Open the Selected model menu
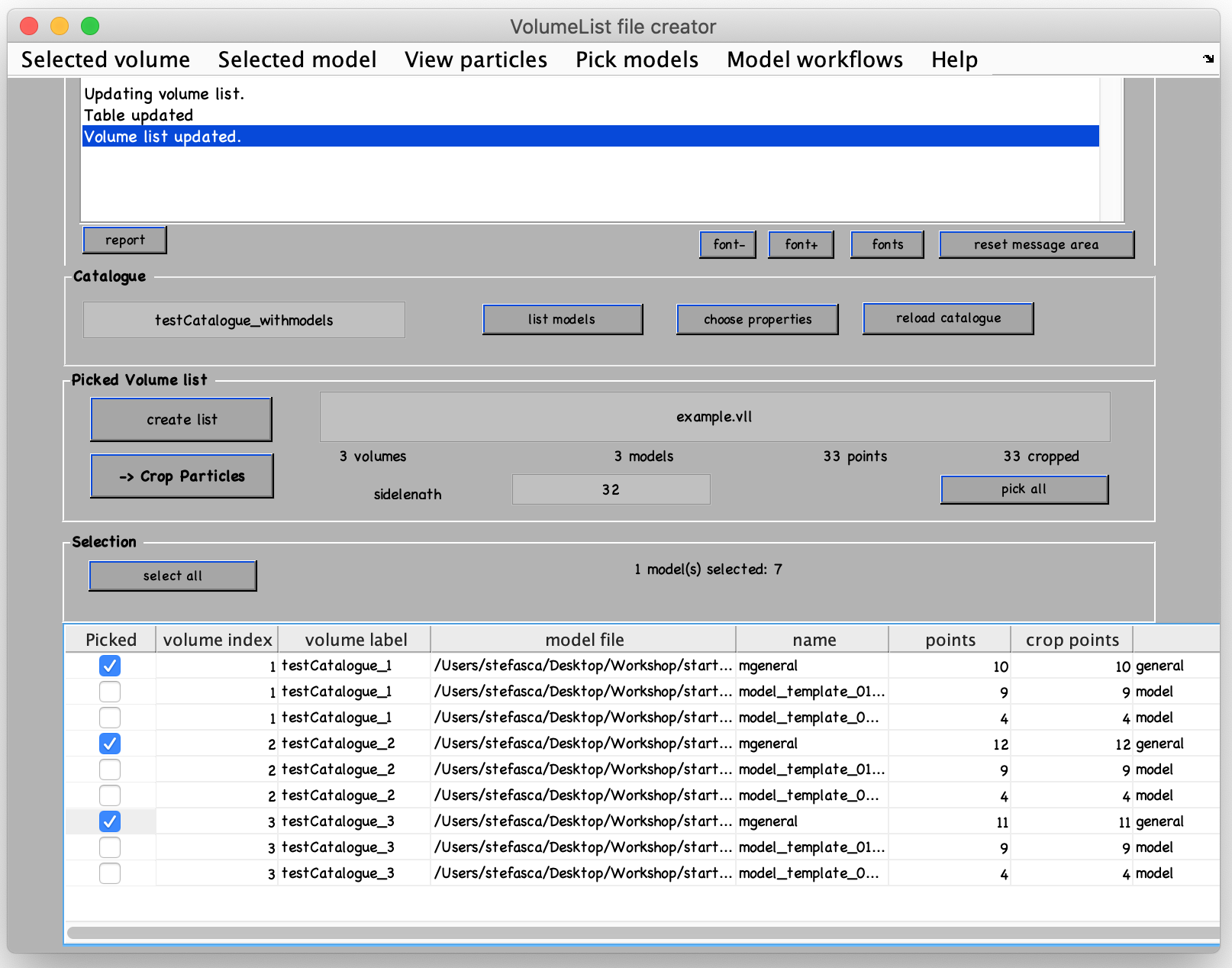The image size is (1232, 968). point(297,60)
